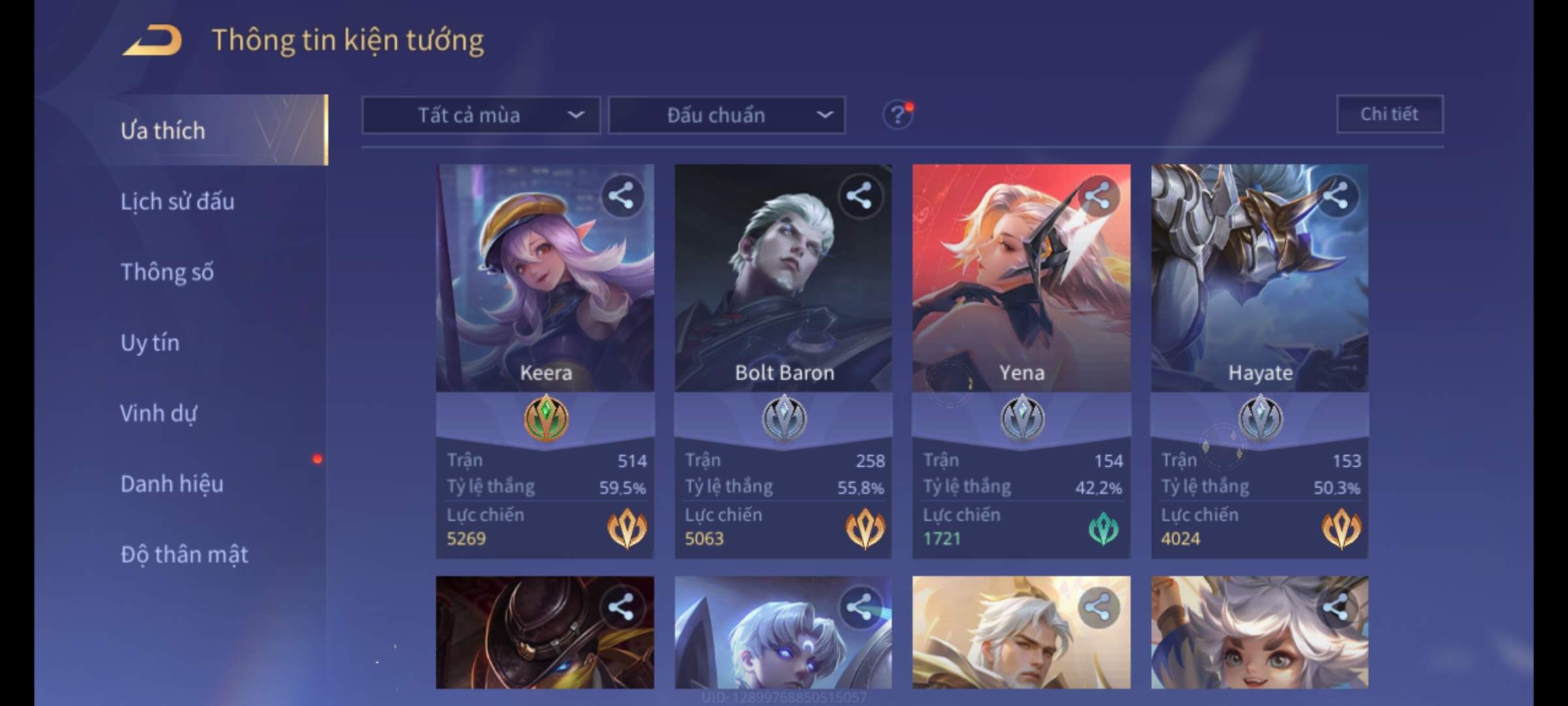The image size is (1568, 706).
Task: Tap Yena's teal power rank emblem
Action: point(1103,529)
